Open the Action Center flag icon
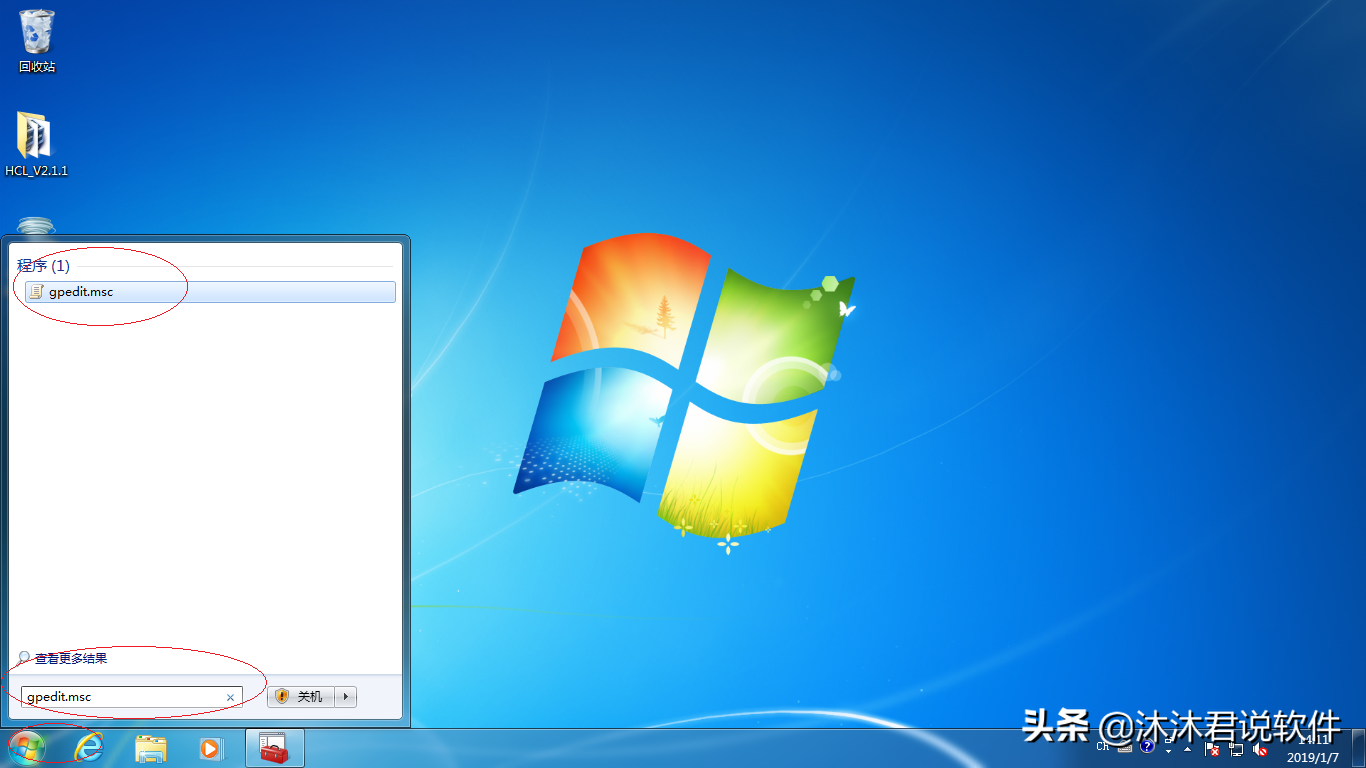 pyautogui.click(x=1211, y=748)
